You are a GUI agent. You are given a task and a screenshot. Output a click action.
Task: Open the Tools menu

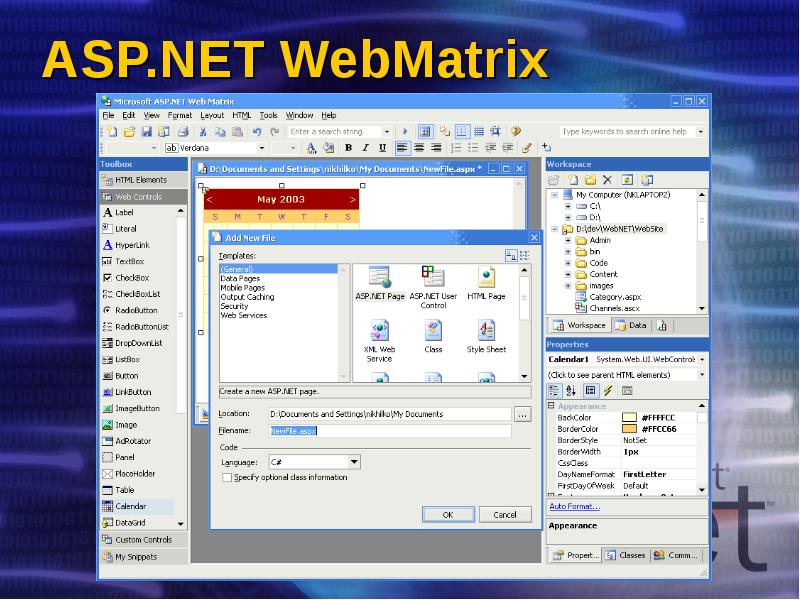(x=268, y=115)
